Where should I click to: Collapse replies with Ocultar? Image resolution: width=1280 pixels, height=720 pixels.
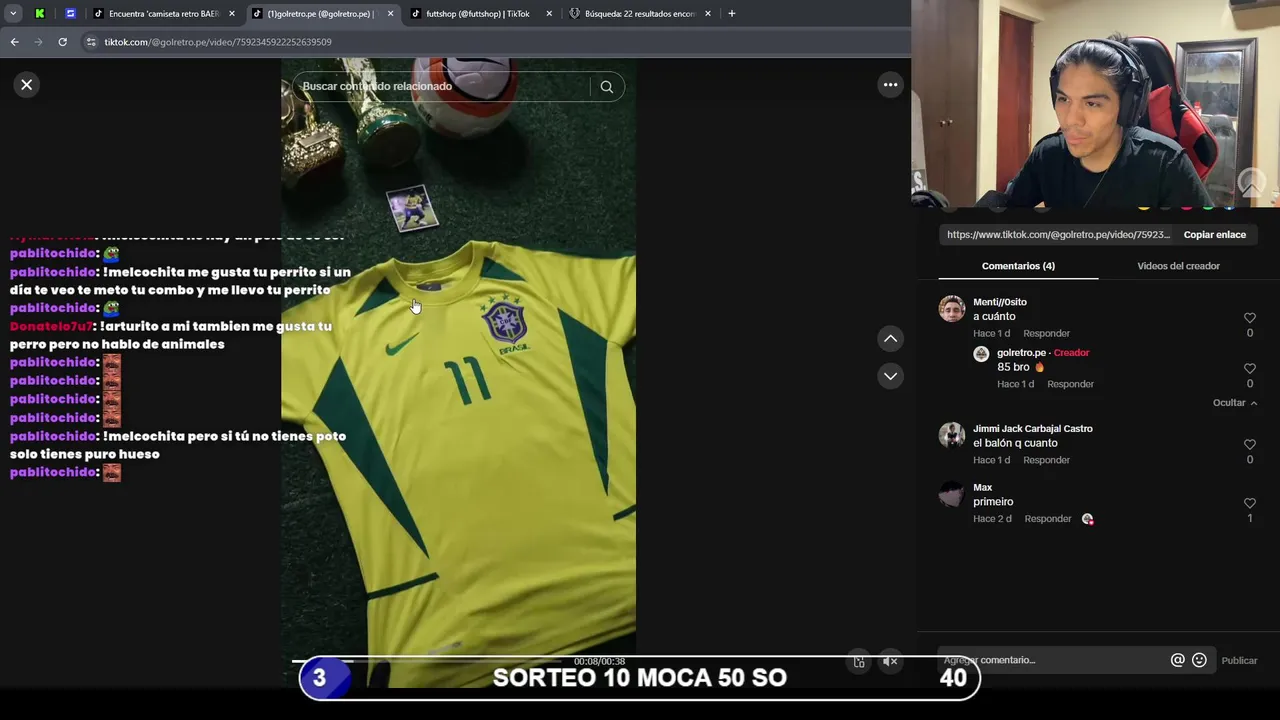tap(1235, 403)
